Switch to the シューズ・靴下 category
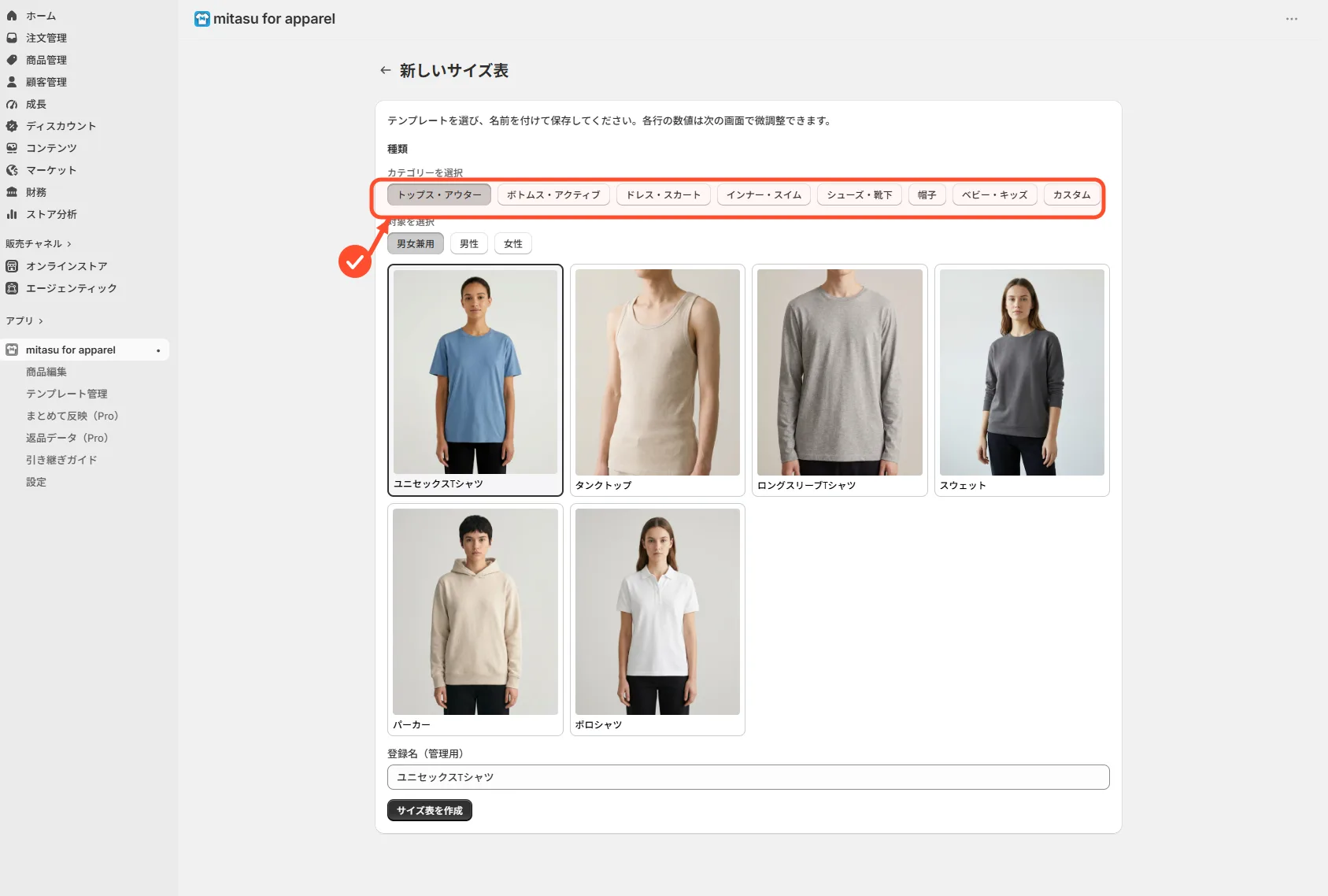 (860, 194)
